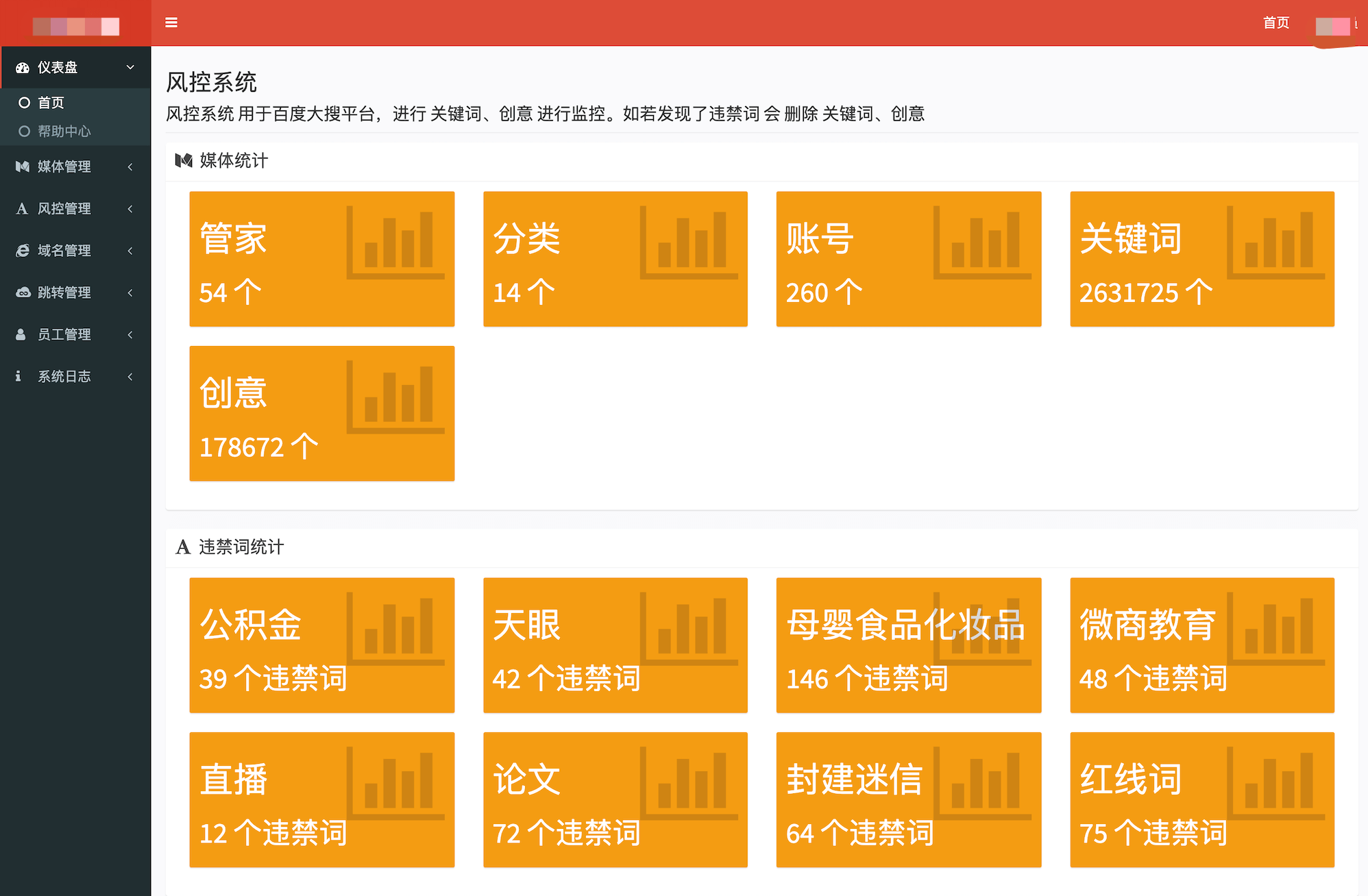Click the bar chart icon on 封建迷信 card

tap(982, 784)
